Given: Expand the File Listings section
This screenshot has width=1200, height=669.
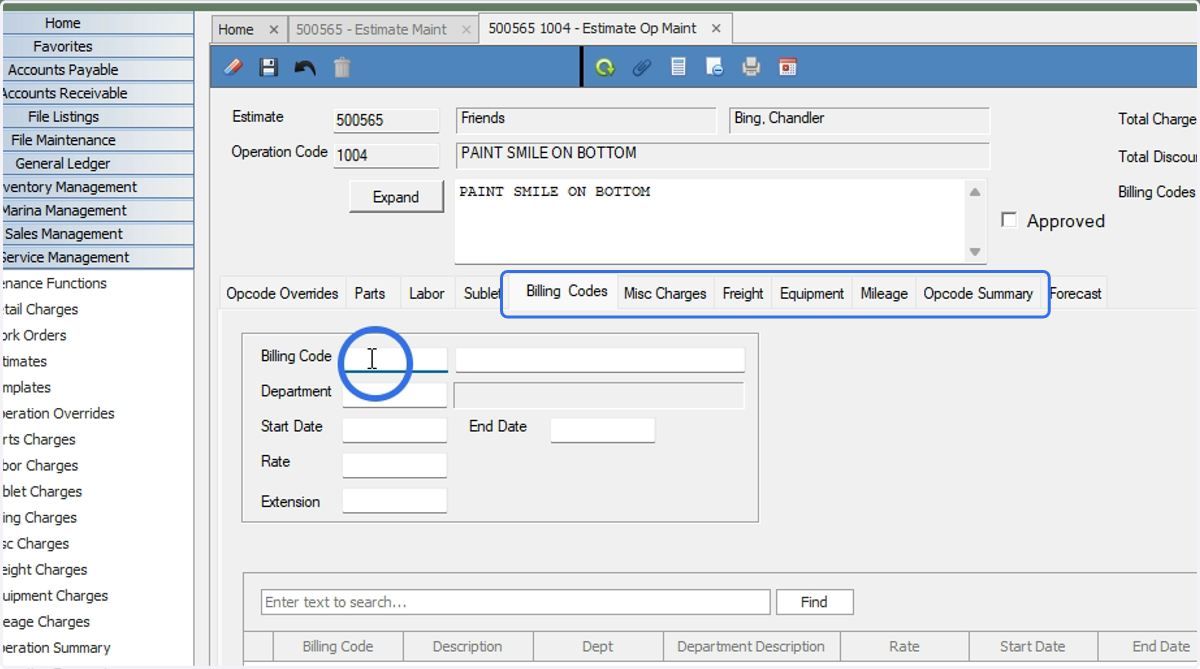Looking at the screenshot, I should [x=97, y=117].
